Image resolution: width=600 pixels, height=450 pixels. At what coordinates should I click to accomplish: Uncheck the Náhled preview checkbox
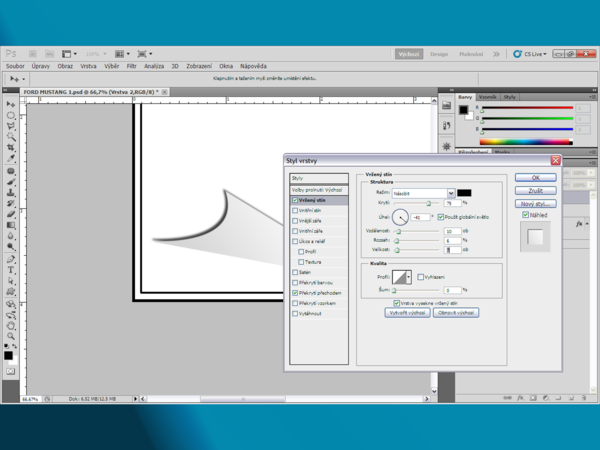point(526,214)
